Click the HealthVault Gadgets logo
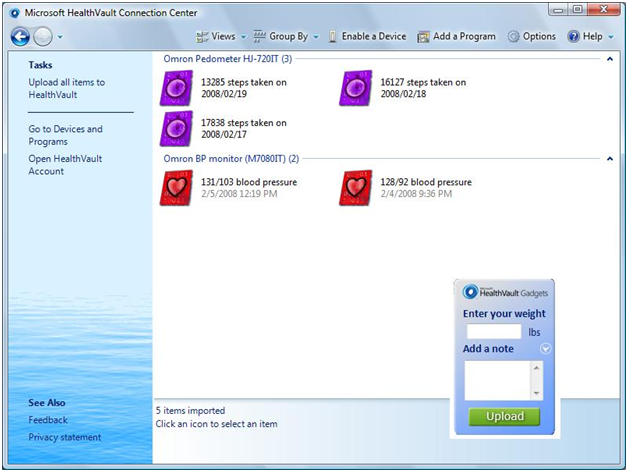 (x=505, y=292)
